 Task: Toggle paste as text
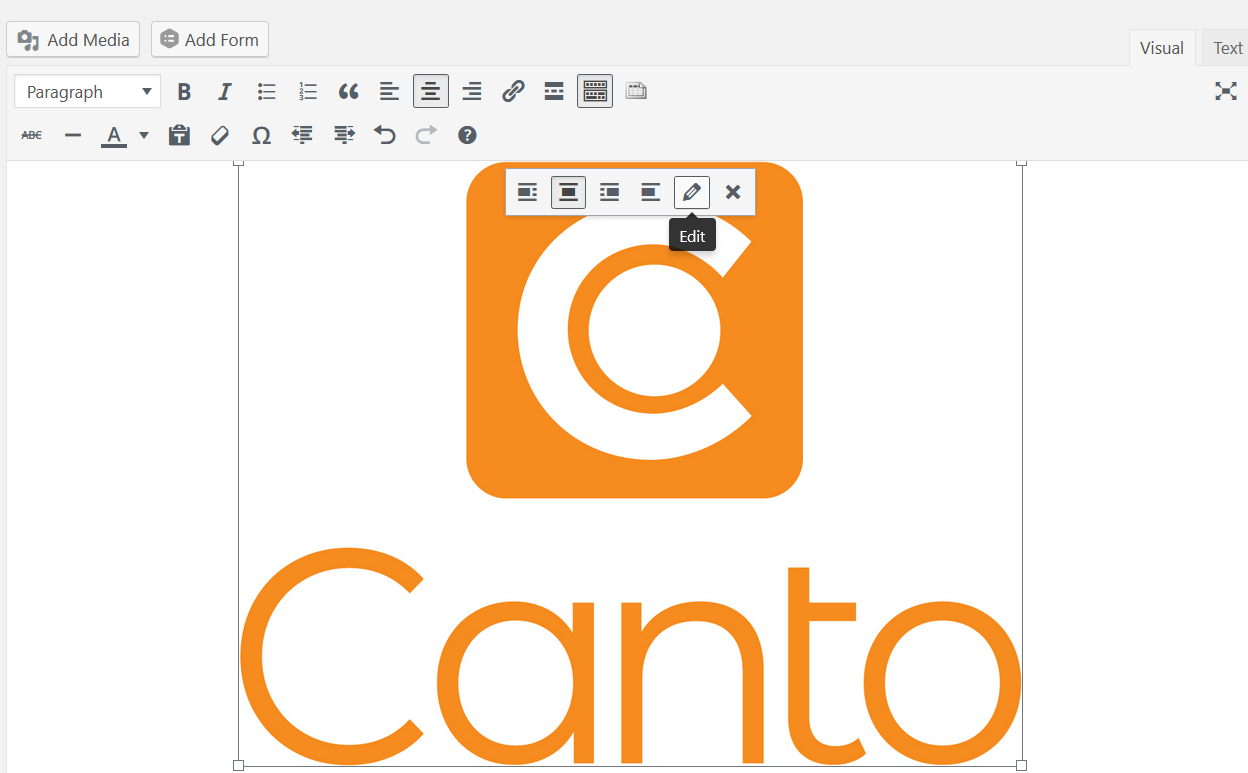pos(179,135)
